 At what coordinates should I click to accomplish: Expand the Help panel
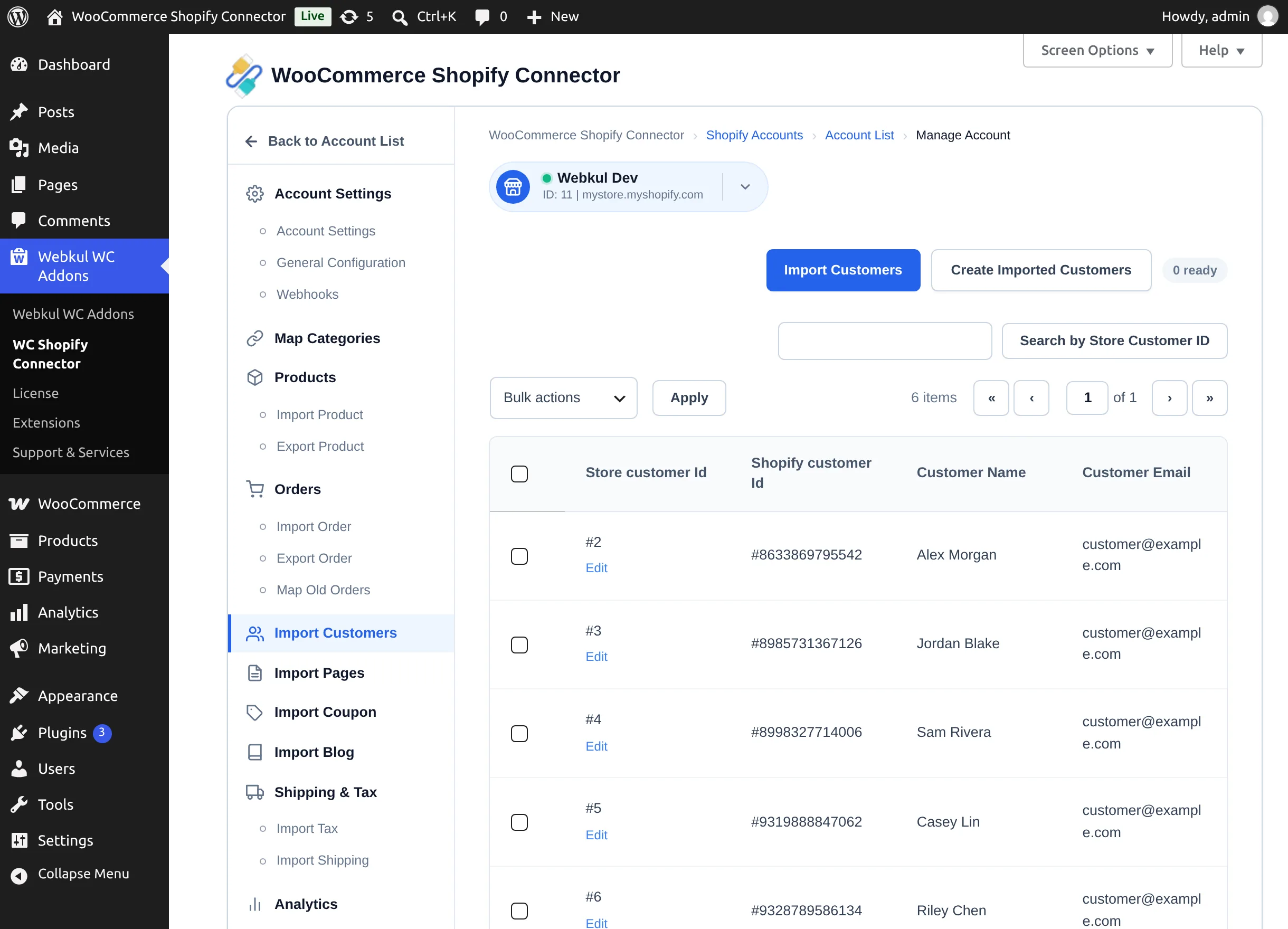point(1221,51)
